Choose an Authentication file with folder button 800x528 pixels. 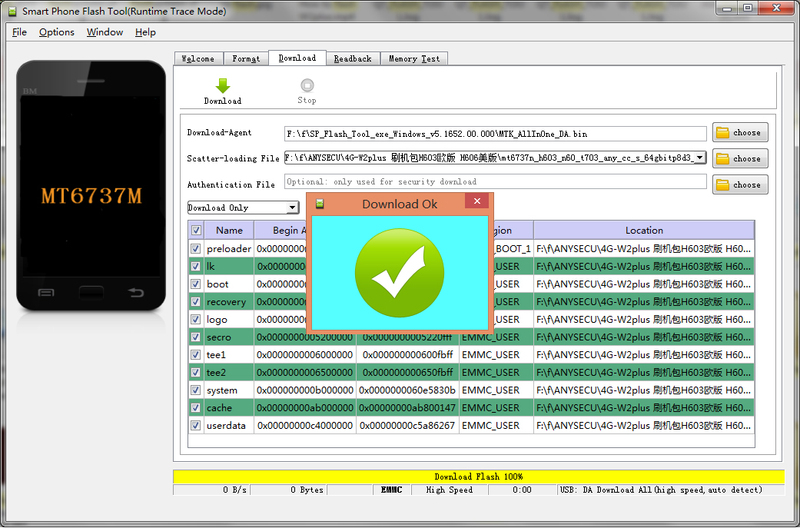[x=740, y=185]
